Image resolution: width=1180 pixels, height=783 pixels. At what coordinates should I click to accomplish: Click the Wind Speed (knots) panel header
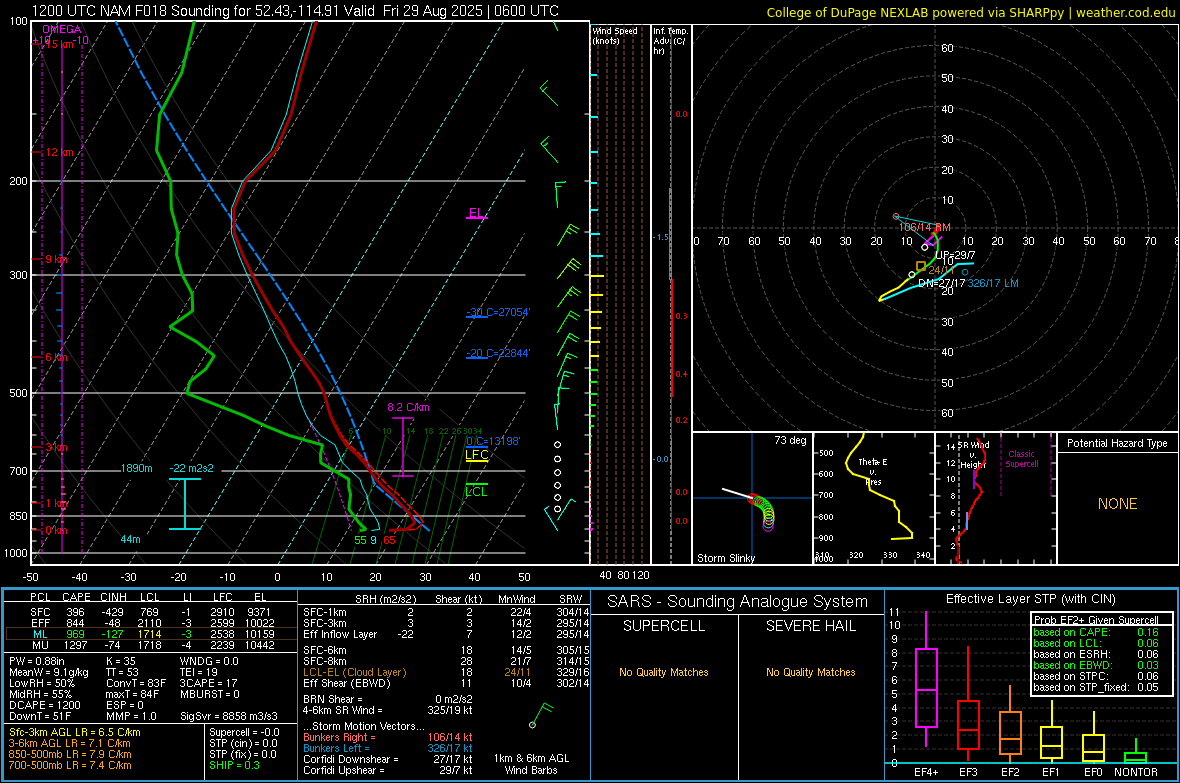(615, 35)
